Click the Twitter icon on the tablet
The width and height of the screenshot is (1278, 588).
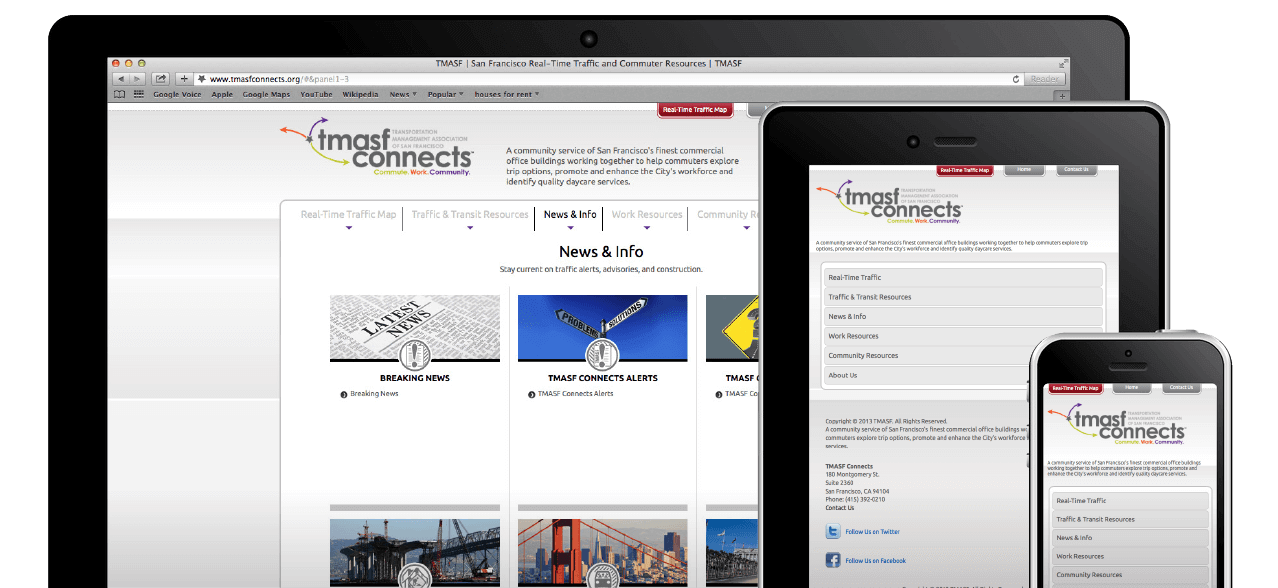[x=833, y=532]
